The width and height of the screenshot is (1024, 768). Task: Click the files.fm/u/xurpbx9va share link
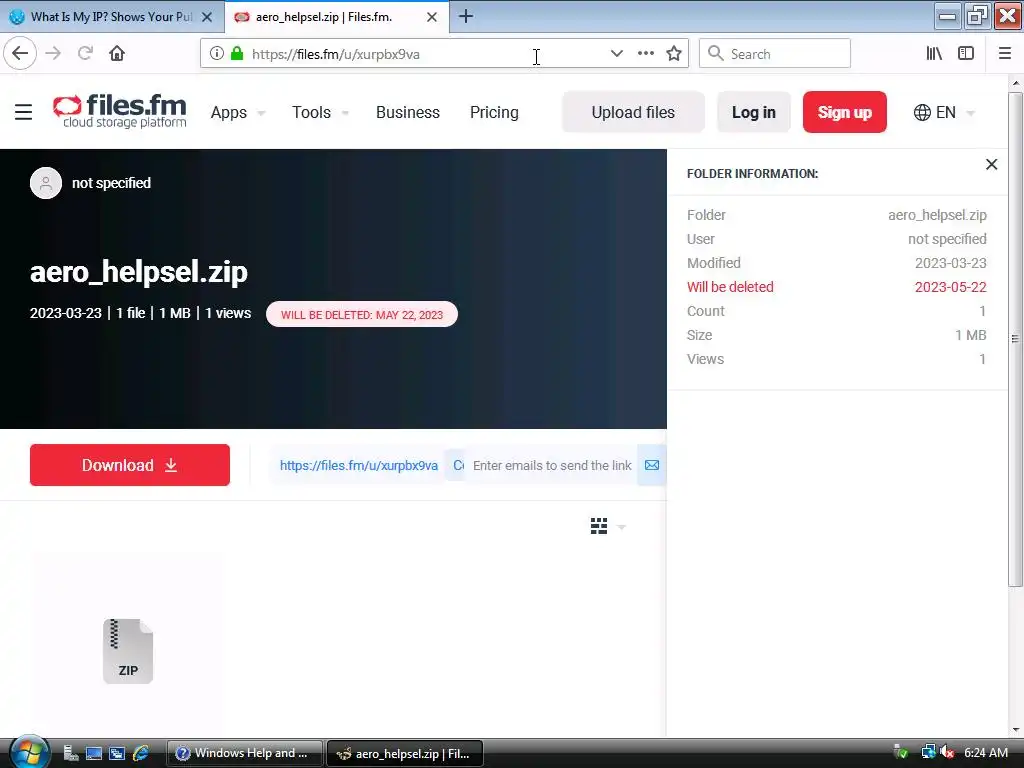point(359,466)
